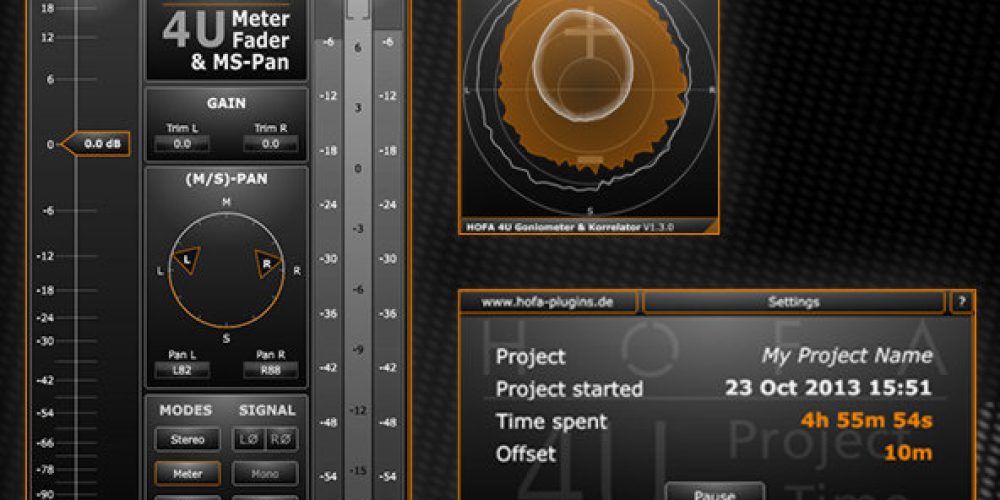Click the L pan handle in the pan circle

point(185,260)
